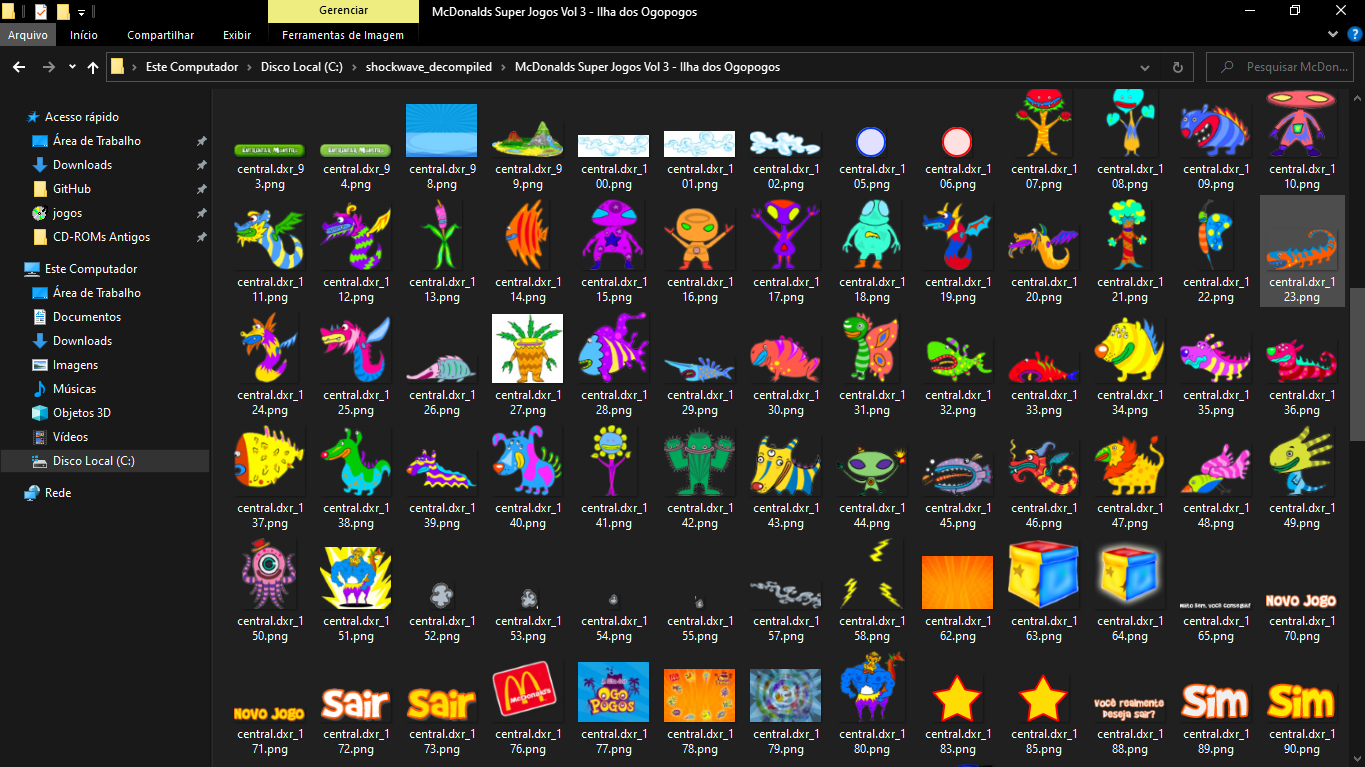Select central.dxr_106.png red circle thumbnail
The width and height of the screenshot is (1365, 767).
click(x=958, y=142)
